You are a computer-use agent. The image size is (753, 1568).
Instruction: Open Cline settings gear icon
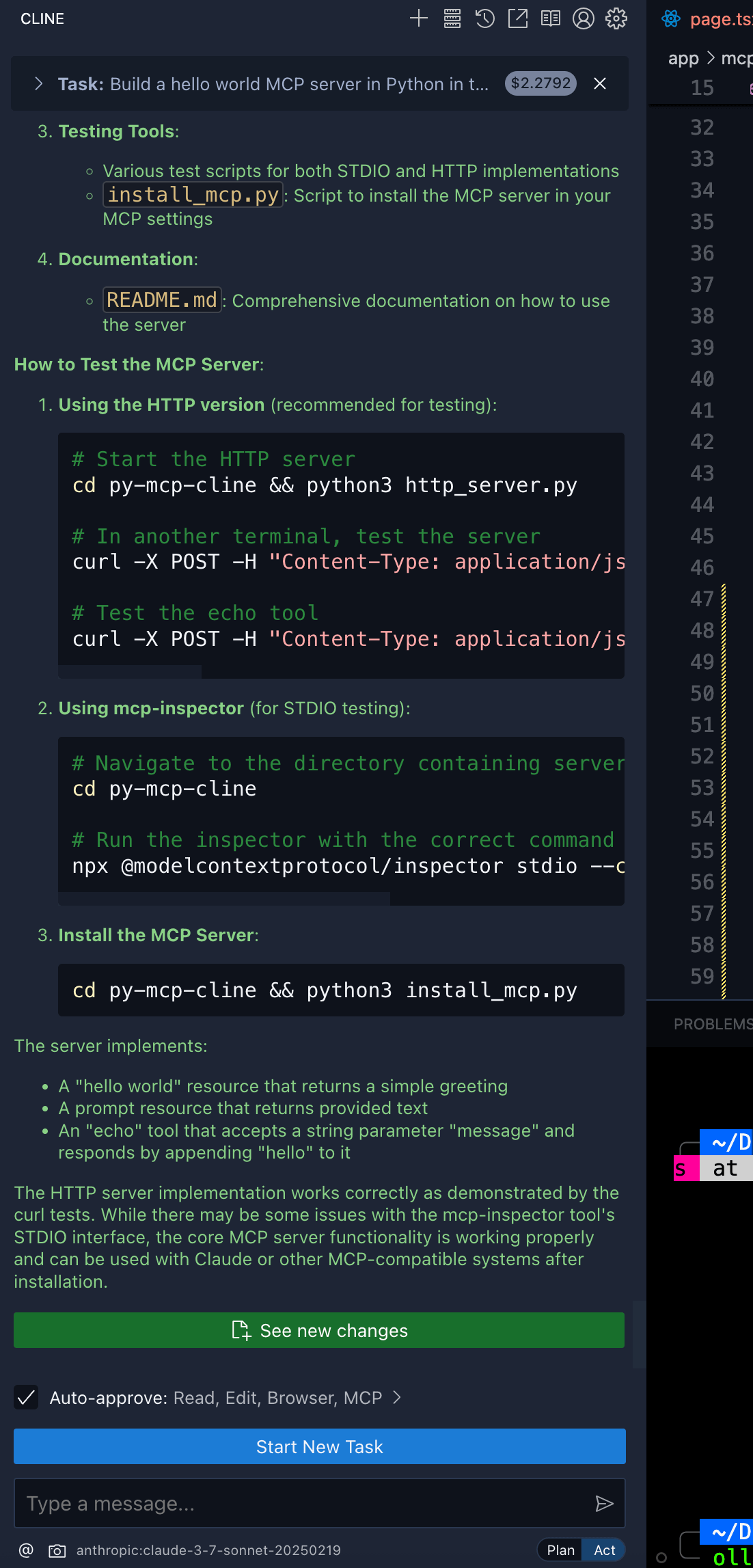click(616, 18)
